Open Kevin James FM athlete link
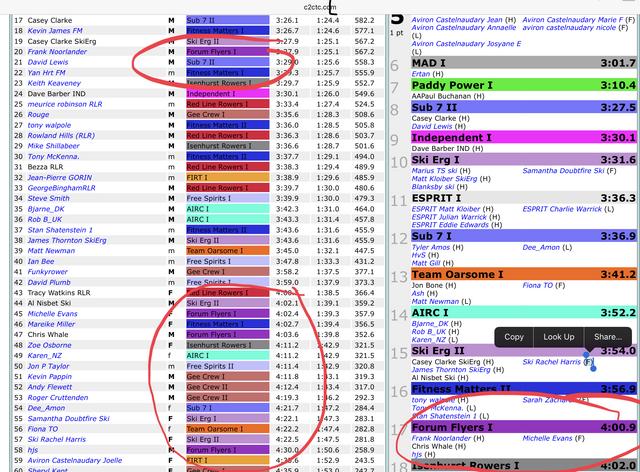 coord(55,31)
